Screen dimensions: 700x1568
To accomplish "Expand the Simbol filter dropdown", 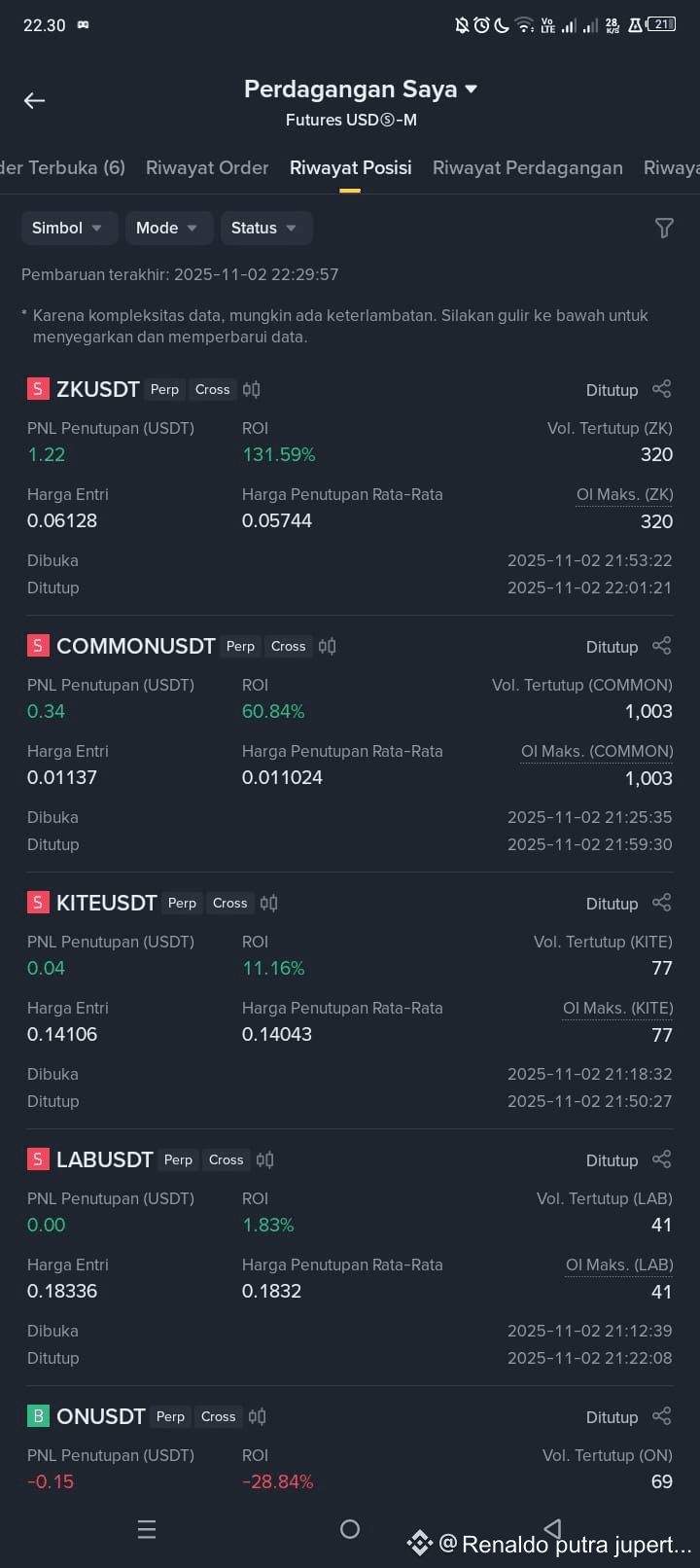I will click(69, 228).
